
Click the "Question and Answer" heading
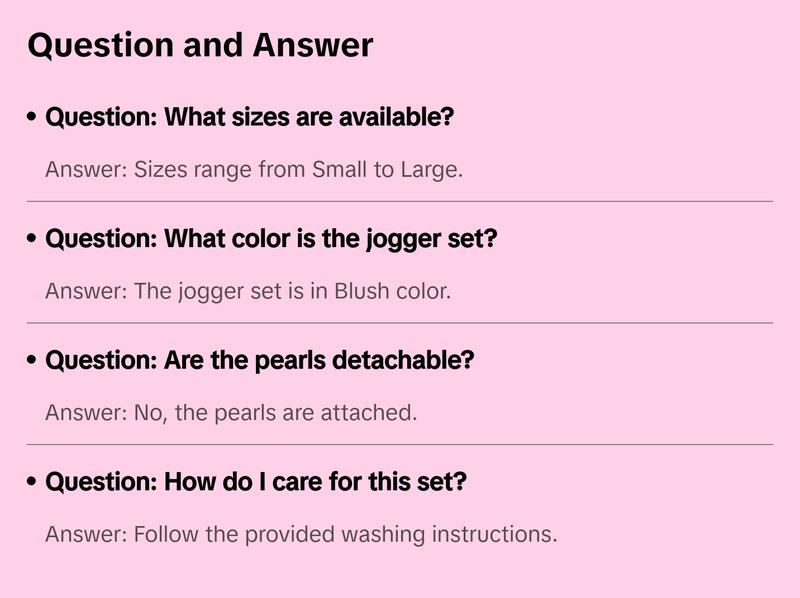tap(200, 46)
